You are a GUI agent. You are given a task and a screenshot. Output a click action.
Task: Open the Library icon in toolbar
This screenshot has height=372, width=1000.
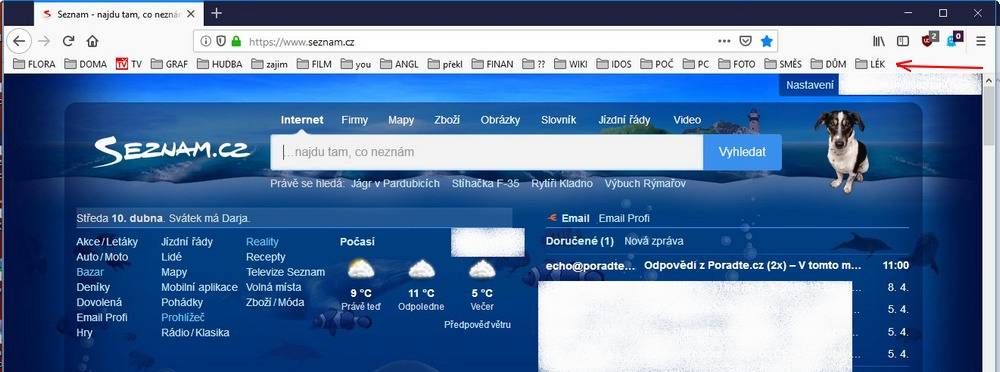point(879,41)
